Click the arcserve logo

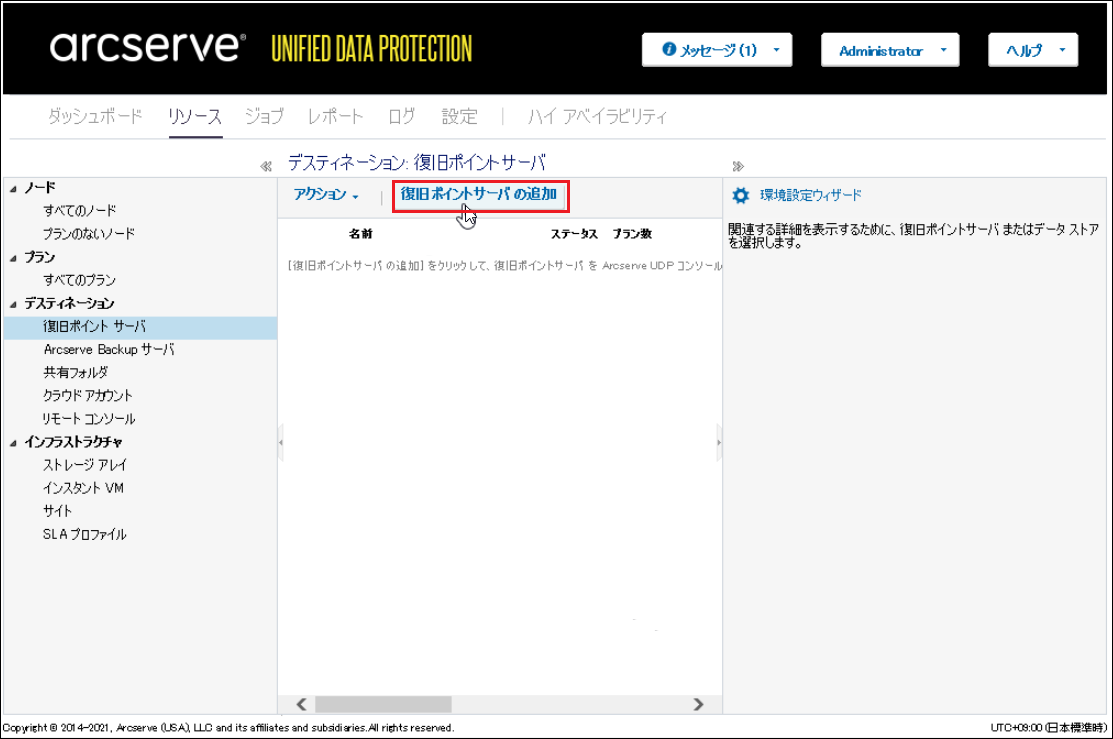coord(147,46)
